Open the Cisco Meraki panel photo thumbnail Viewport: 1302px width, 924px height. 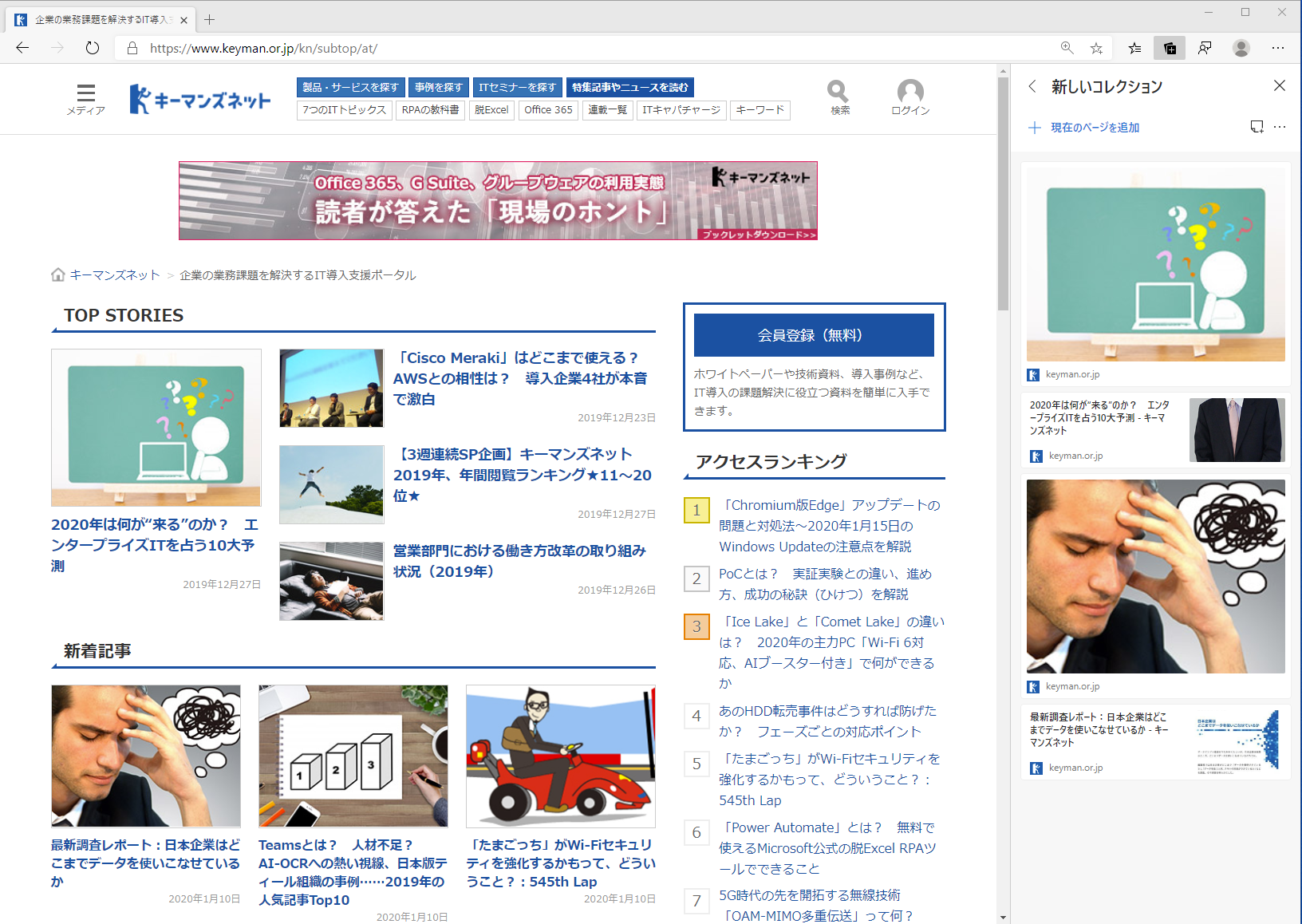coord(331,388)
